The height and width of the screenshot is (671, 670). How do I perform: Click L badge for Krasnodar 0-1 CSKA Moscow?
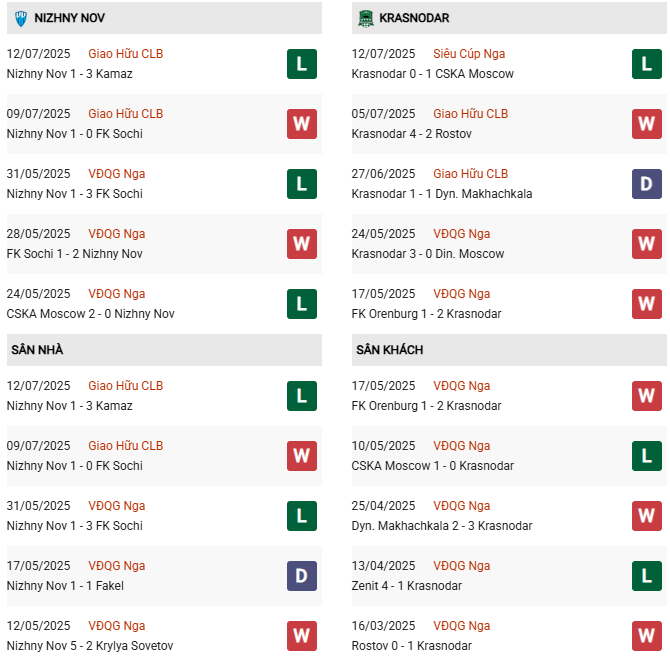click(646, 64)
